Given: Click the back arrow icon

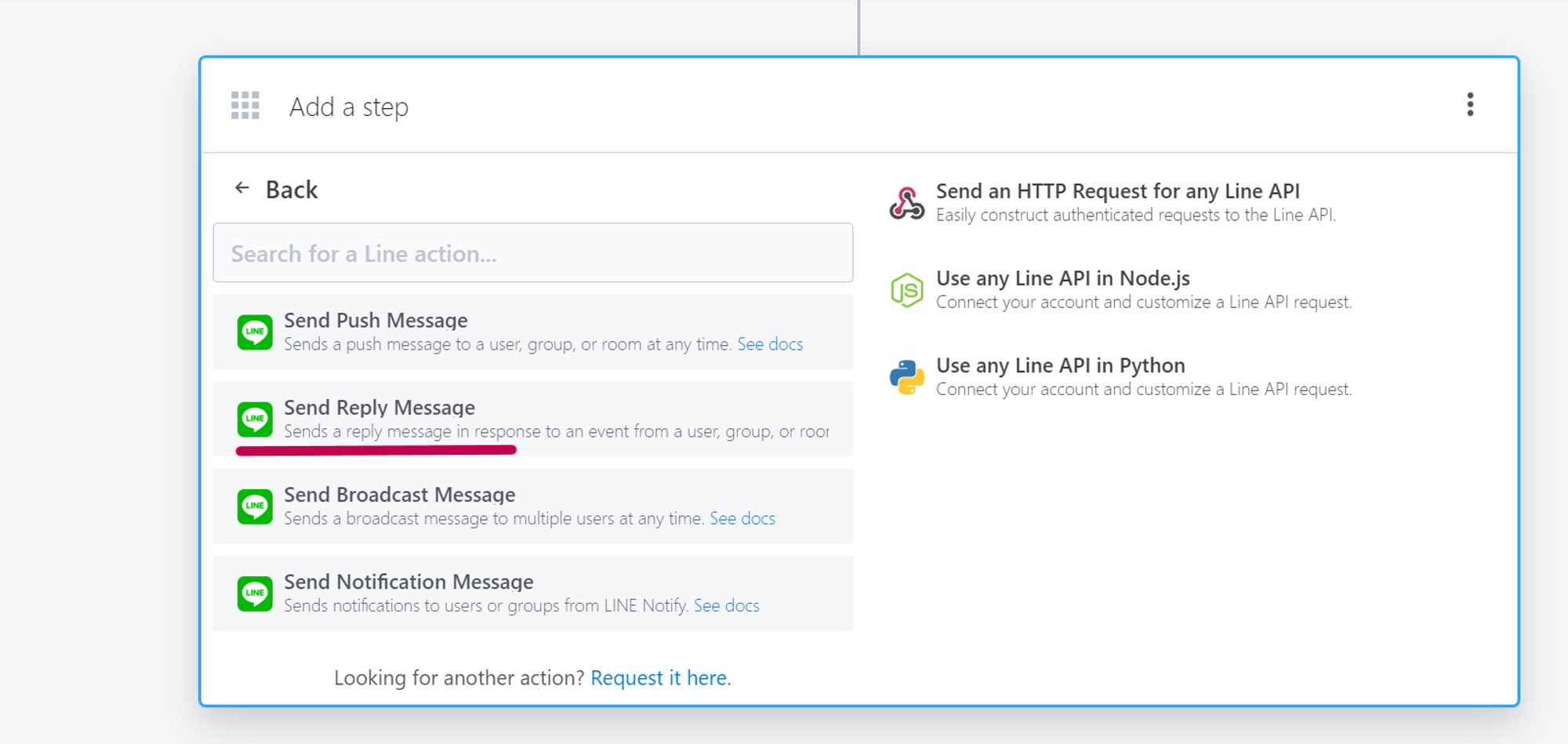Looking at the screenshot, I should (242, 188).
